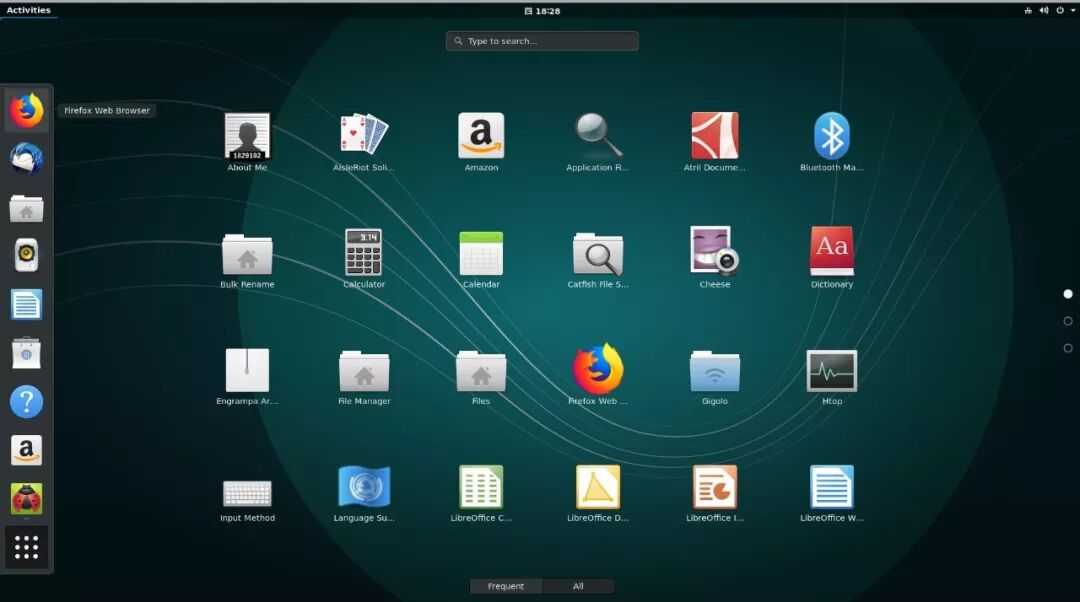Screen dimensions: 1080x602
Task: Open LibreOffice Writer
Action: [831, 489]
